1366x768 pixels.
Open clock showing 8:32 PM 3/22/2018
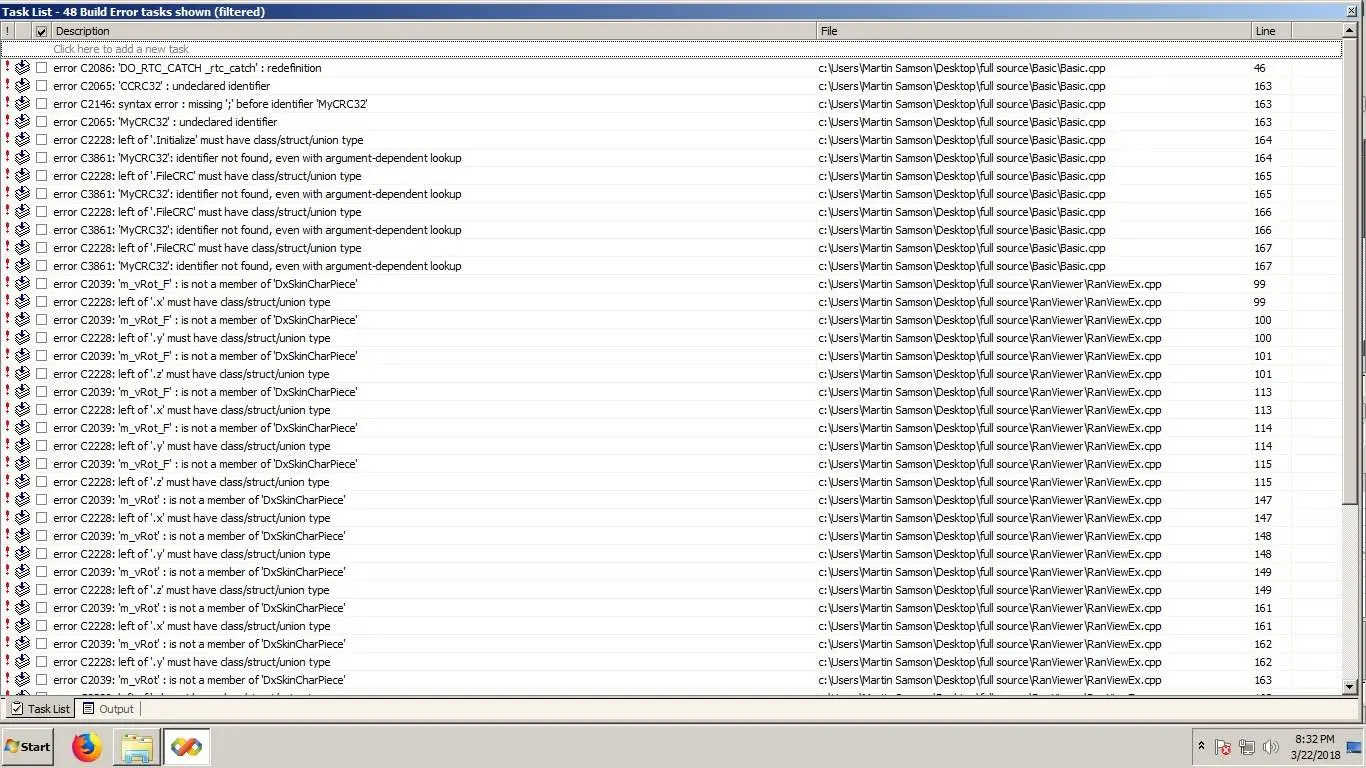coord(1313,747)
